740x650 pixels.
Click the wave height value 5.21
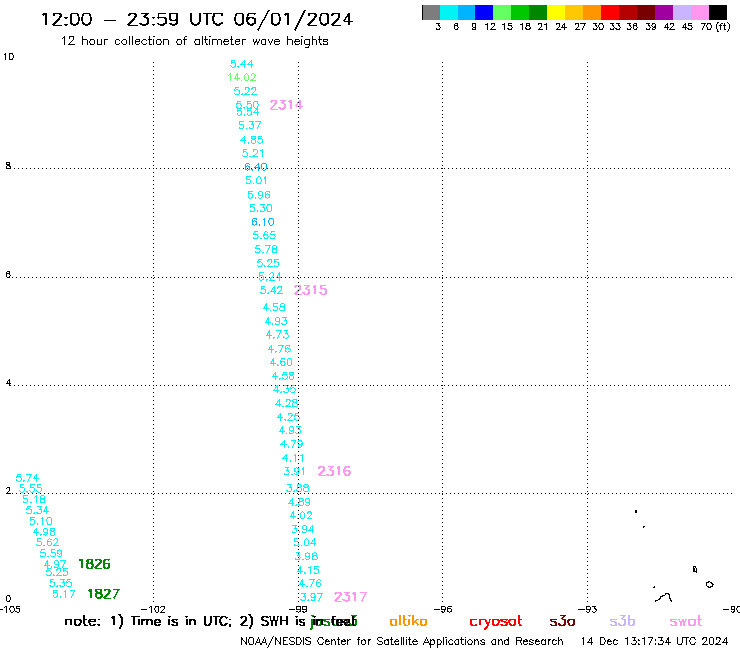253,153
